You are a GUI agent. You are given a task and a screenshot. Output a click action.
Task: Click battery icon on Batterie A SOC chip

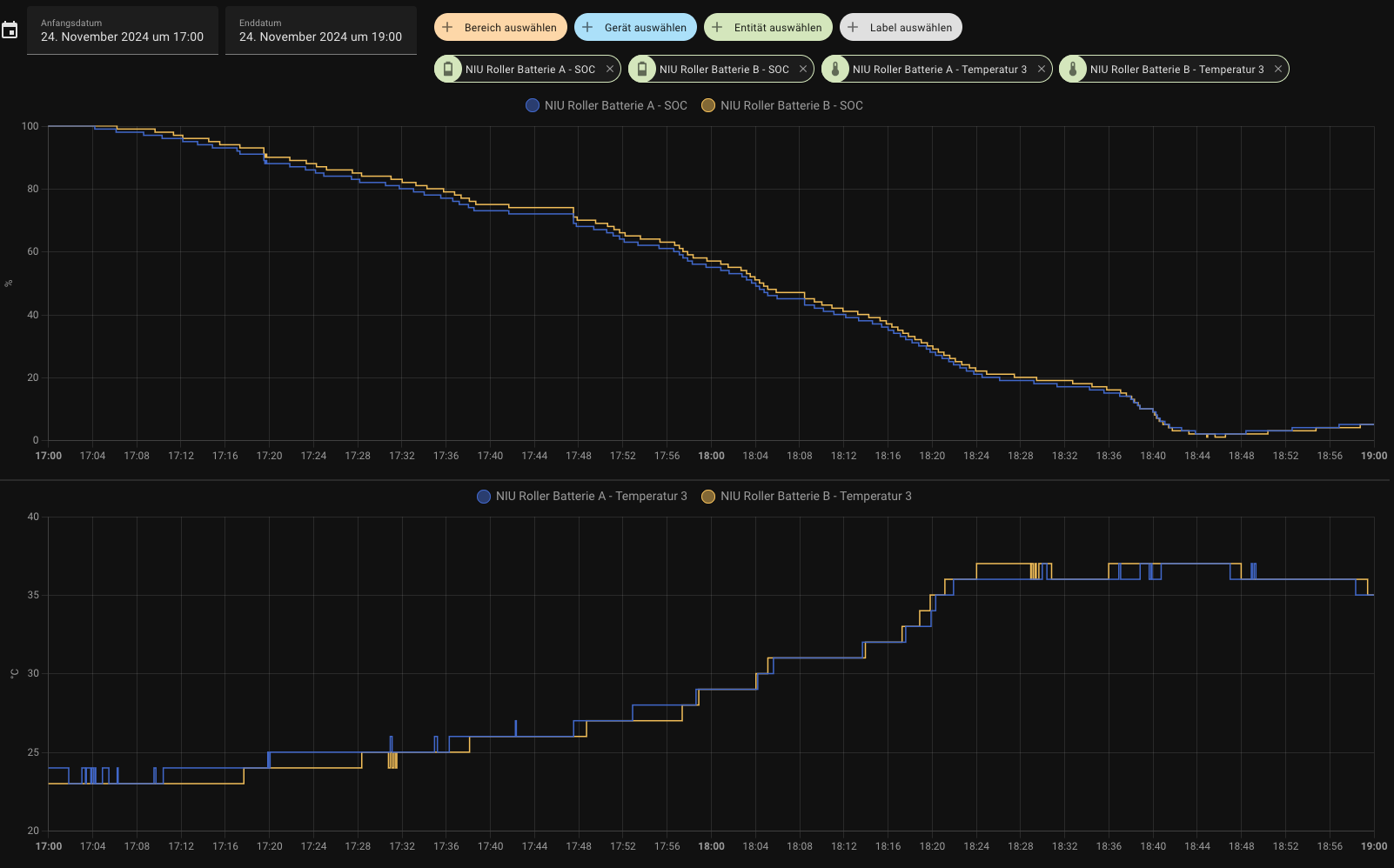pyautogui.click(x=448, y=70)
